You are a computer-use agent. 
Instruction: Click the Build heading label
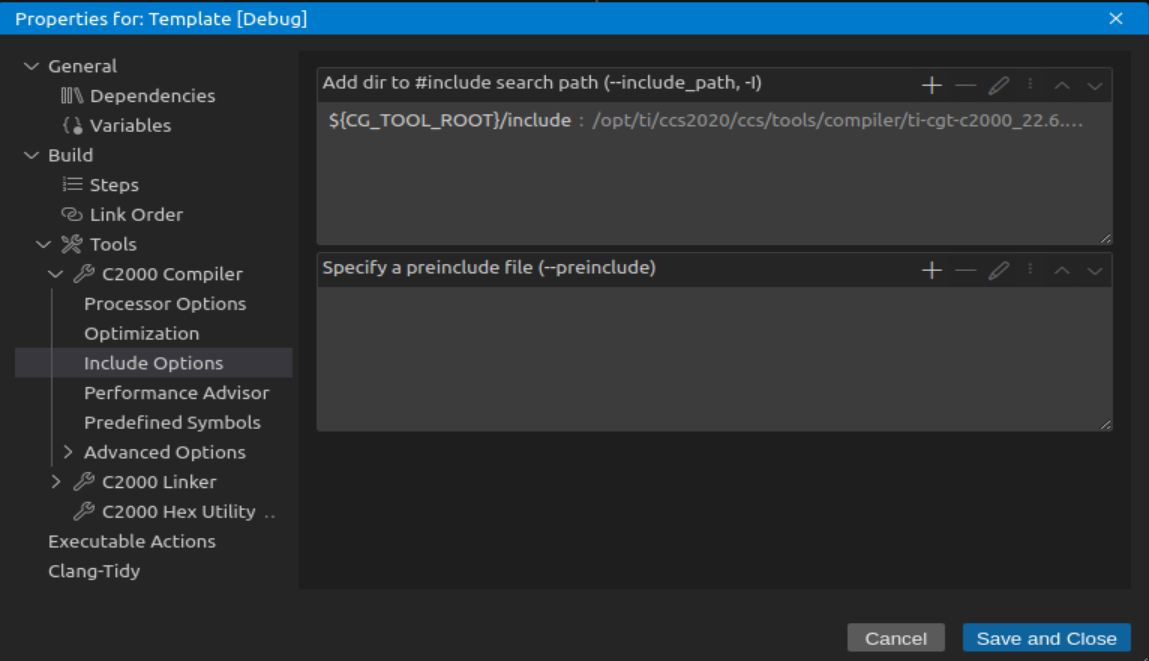pyautogui.click(x=70, y=155)
